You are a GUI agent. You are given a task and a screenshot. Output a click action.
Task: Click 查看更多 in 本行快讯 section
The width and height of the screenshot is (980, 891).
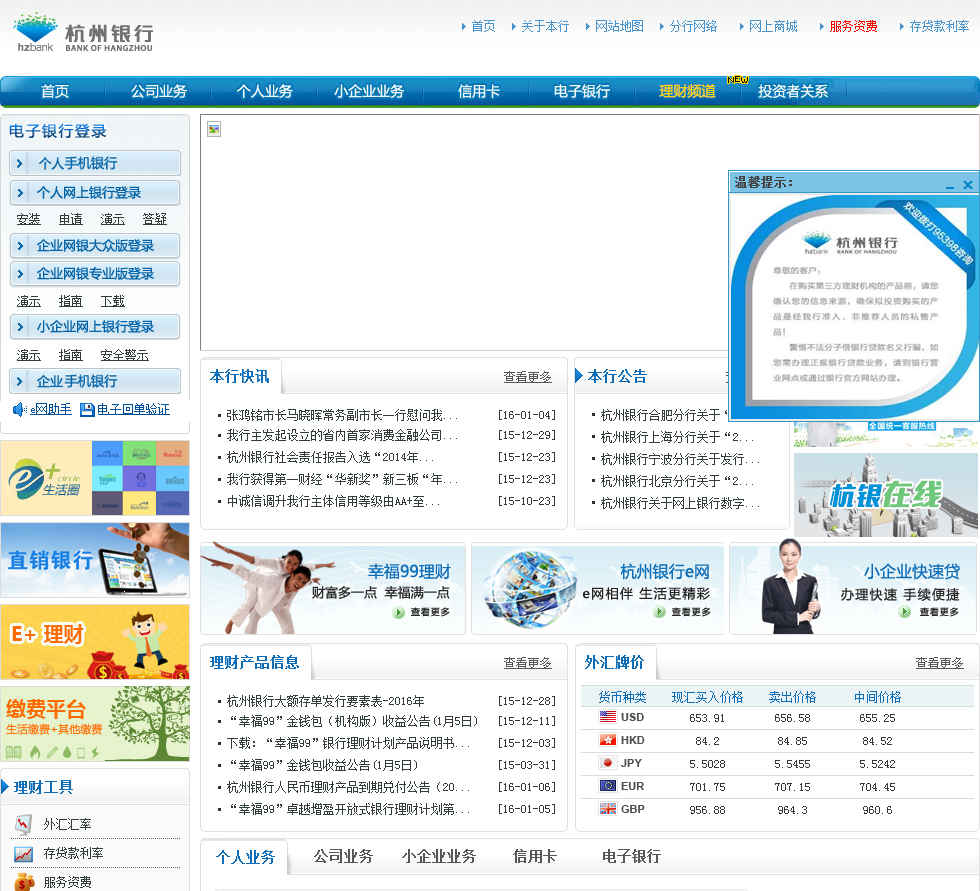(x=528, y=377)
